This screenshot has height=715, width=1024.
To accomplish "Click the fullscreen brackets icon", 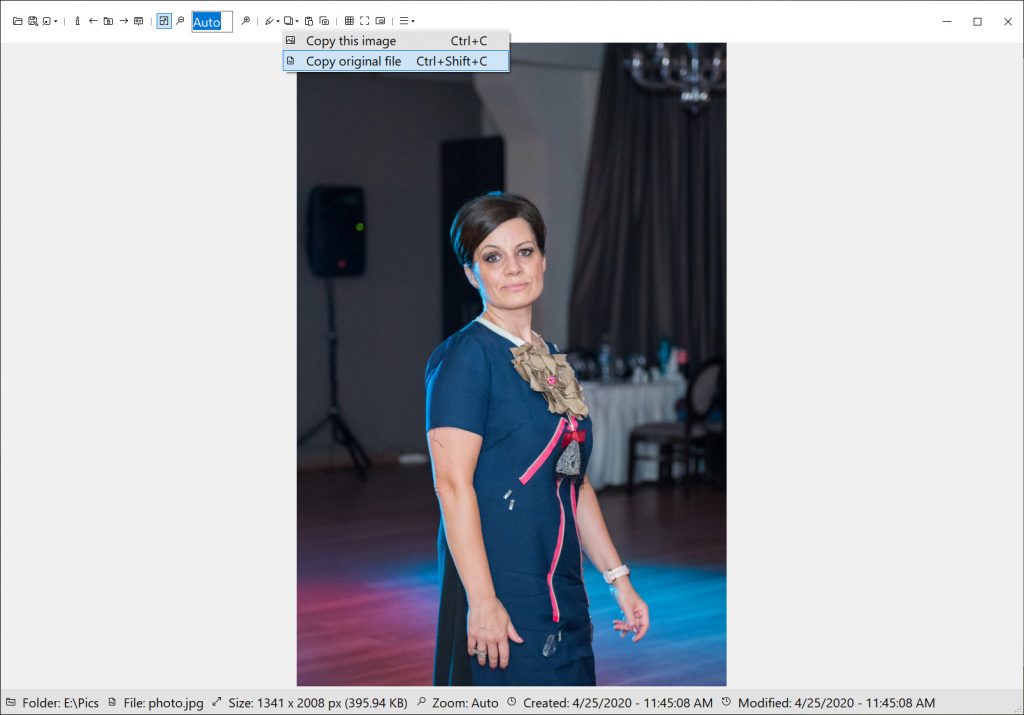I will 364,21.
